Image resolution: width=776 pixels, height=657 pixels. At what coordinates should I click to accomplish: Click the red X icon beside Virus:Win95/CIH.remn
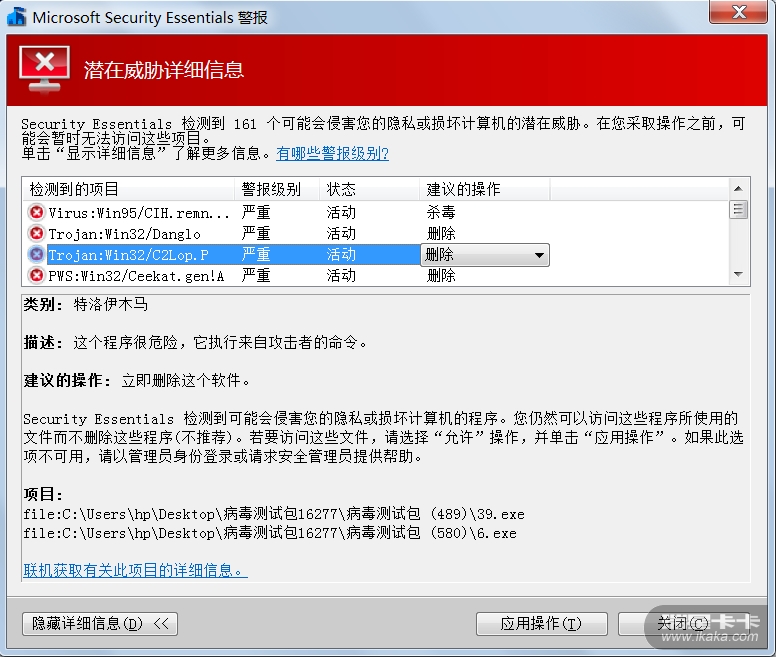(x=36, y=212)
